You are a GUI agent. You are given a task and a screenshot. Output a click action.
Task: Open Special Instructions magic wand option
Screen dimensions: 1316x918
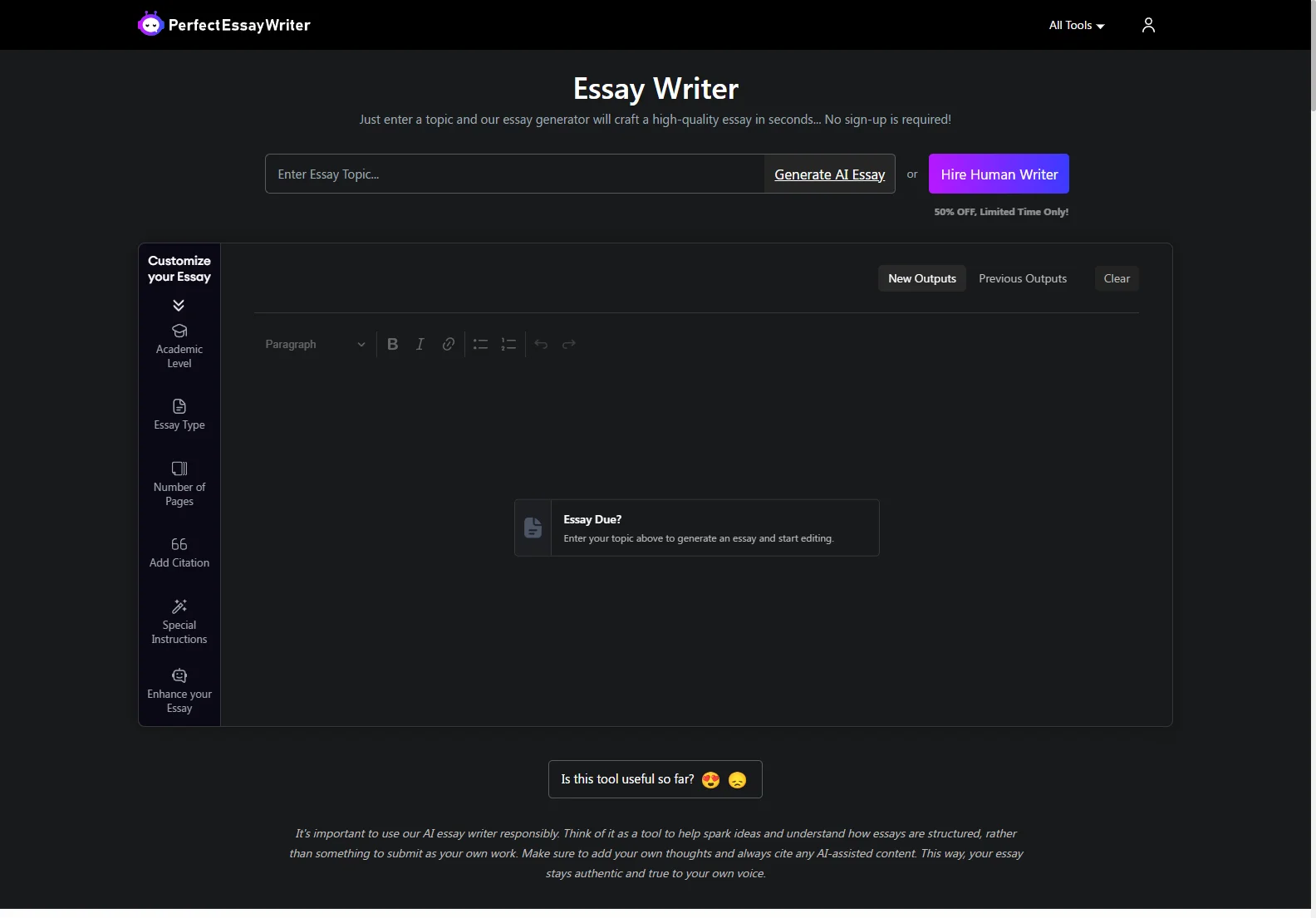pos(179,621)
